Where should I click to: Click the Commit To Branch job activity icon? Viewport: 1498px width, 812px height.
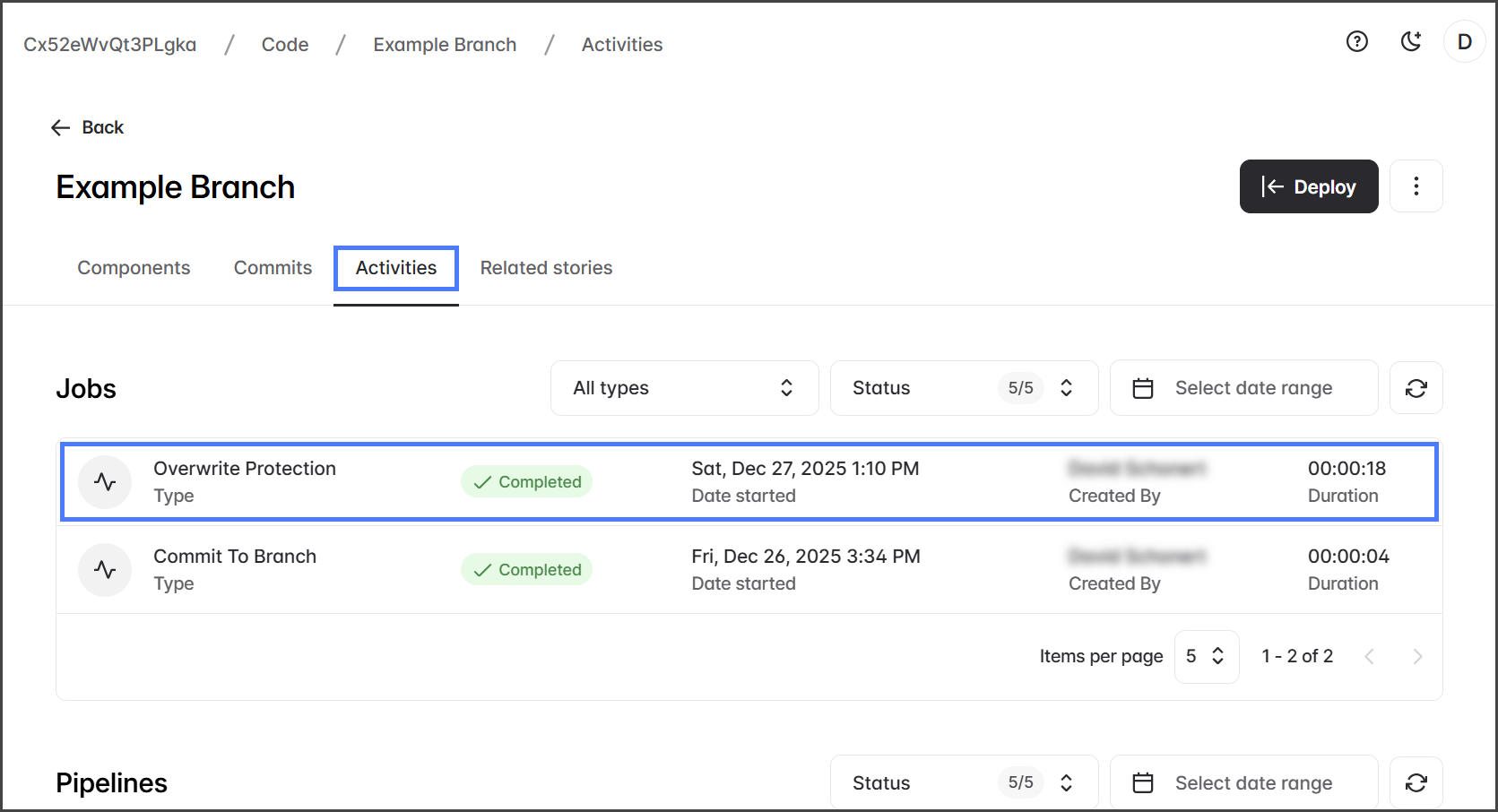point(105,570)
